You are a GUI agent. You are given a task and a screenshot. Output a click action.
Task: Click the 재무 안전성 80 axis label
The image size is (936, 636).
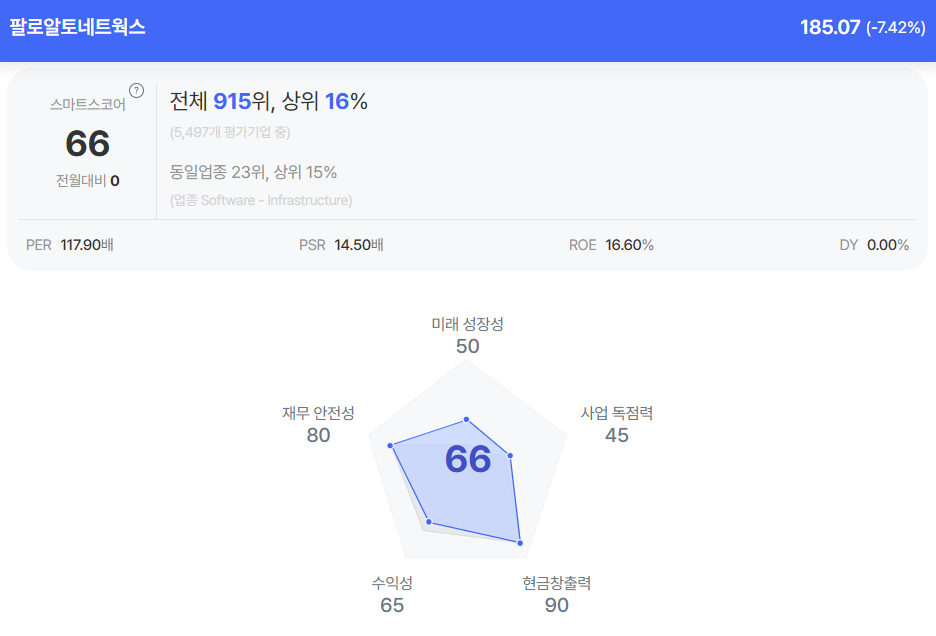click(x=318, y=424)
